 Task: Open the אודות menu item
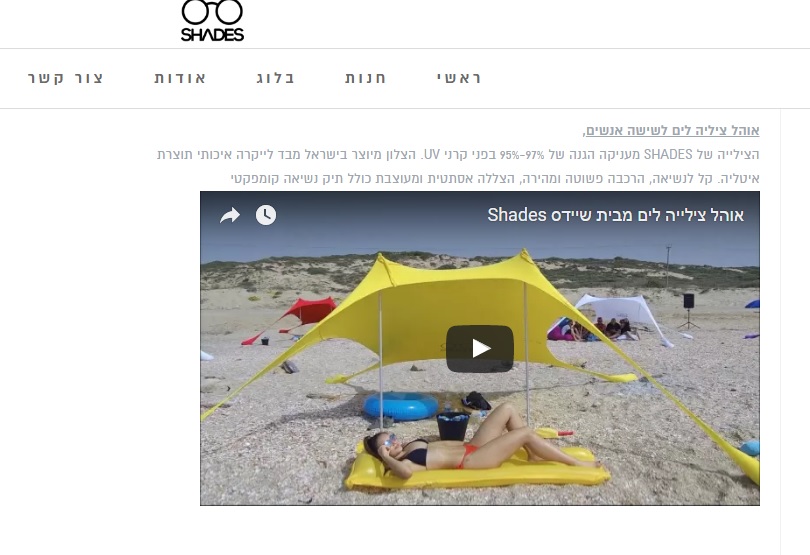coord(180,78)
